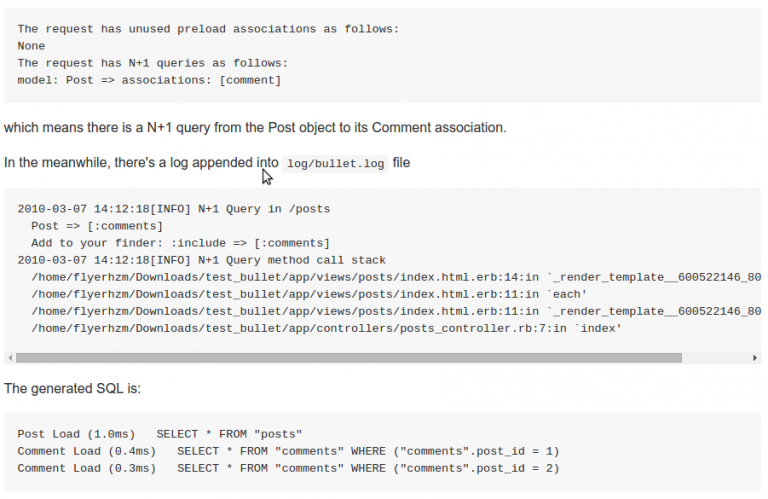Click the horizontal scrollbar thumb of the log block
768x499 pixels.
click(x=348, y=357)
